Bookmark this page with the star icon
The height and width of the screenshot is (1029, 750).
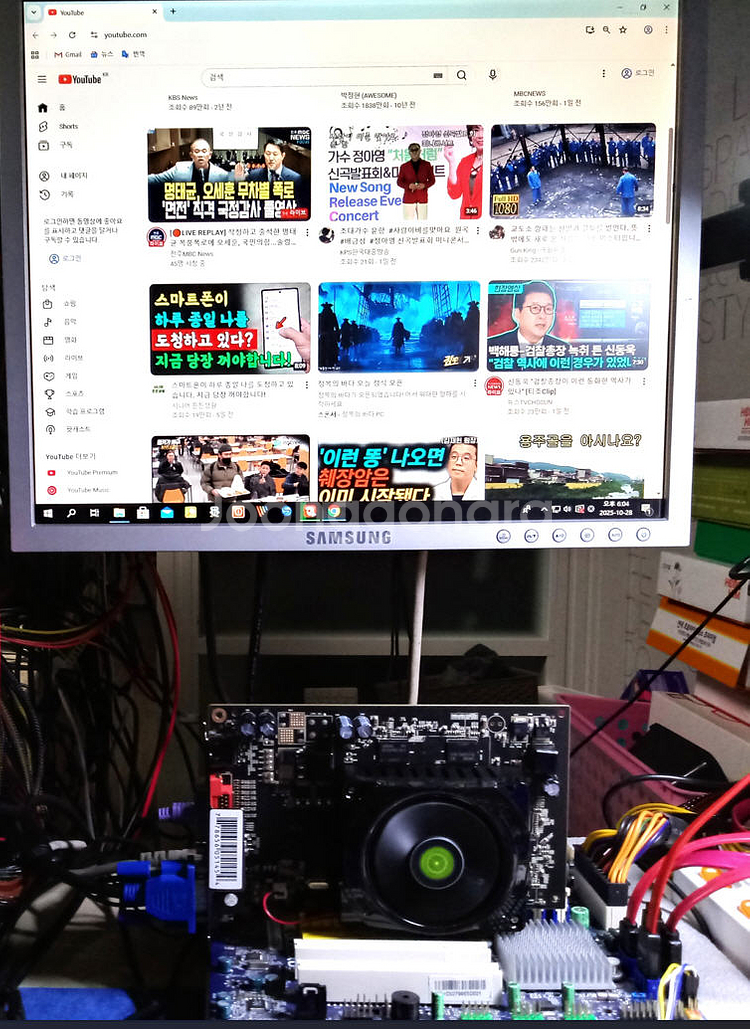point(623,30)
